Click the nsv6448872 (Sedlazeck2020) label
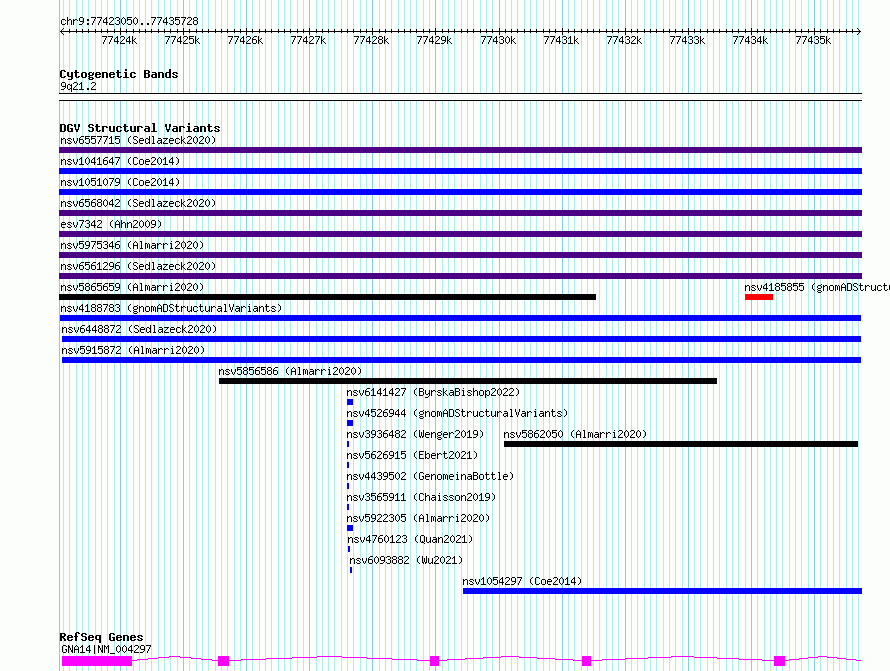The width and height of the screenshot is (890, 671). (139, 329)
